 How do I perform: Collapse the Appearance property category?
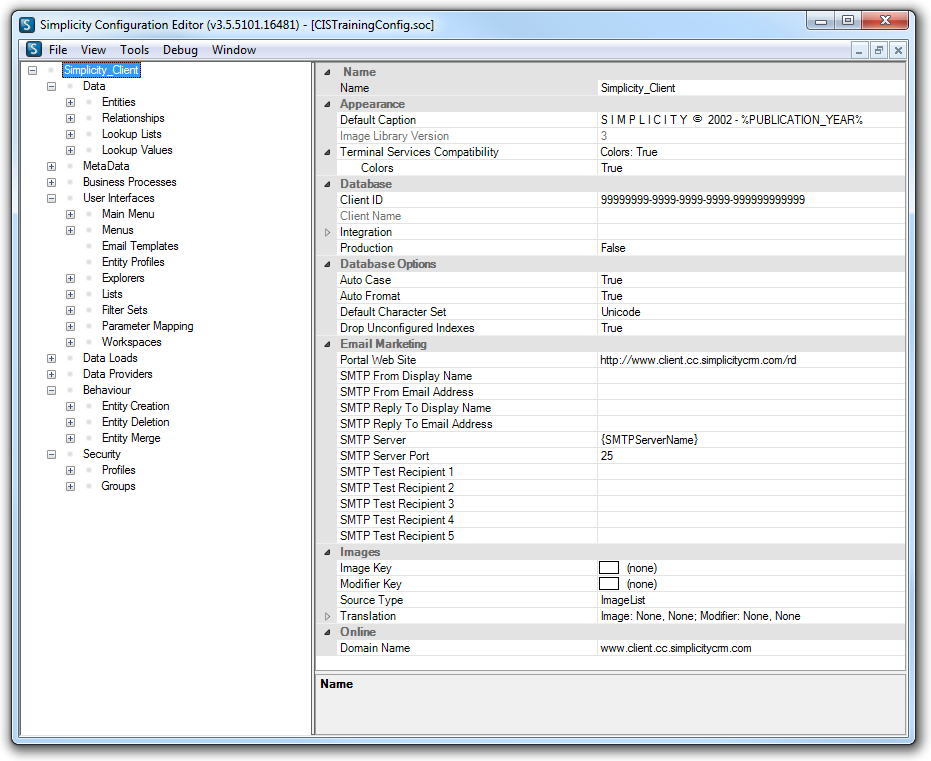coord(327,104)
